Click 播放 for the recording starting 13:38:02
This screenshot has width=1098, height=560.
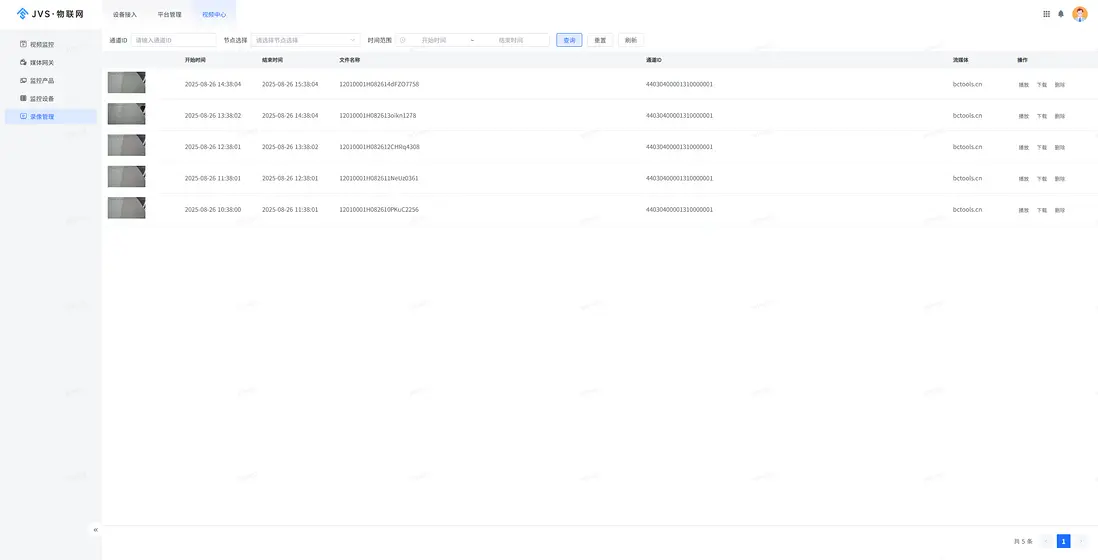point(1024,116)
